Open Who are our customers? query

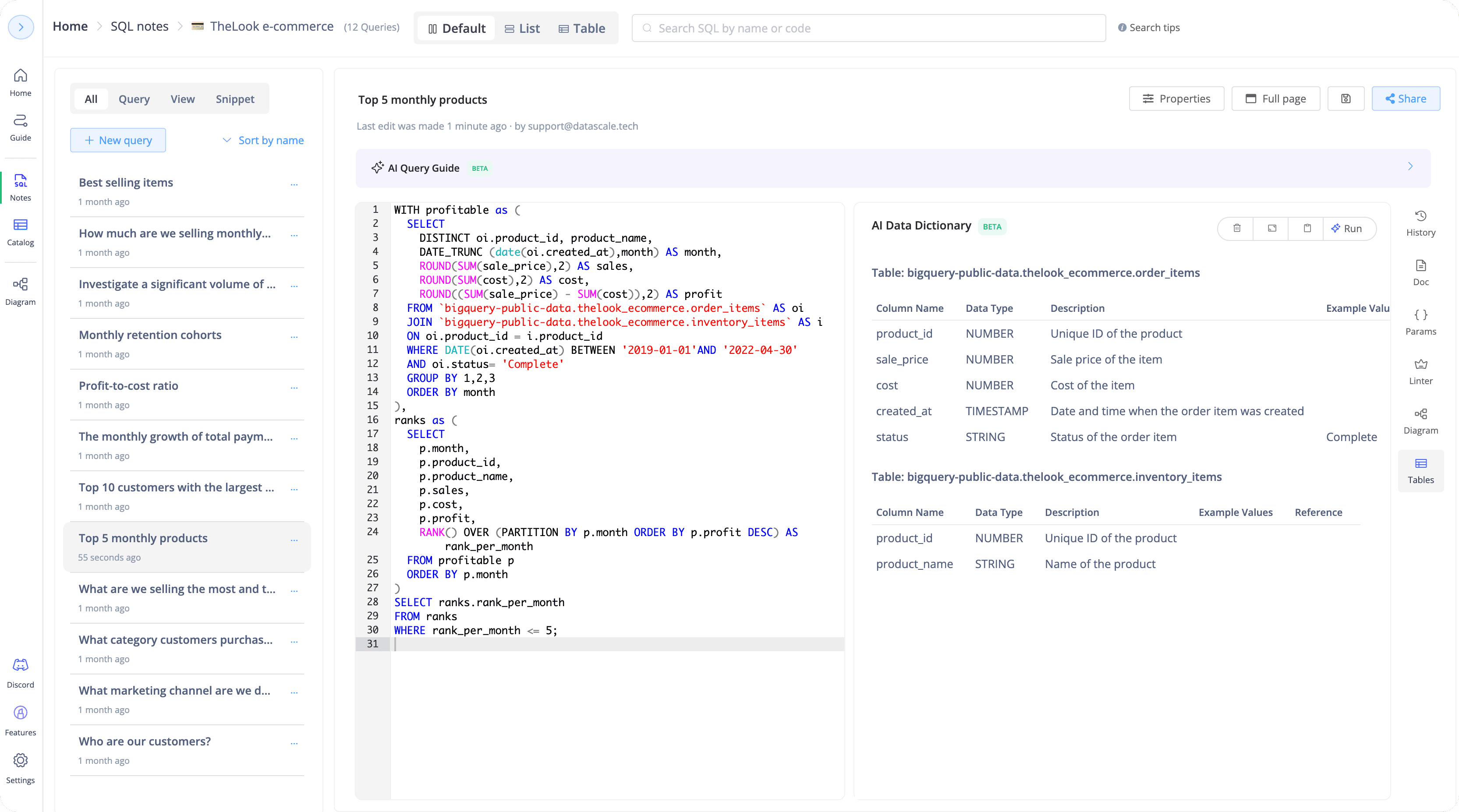pos(187,750)
